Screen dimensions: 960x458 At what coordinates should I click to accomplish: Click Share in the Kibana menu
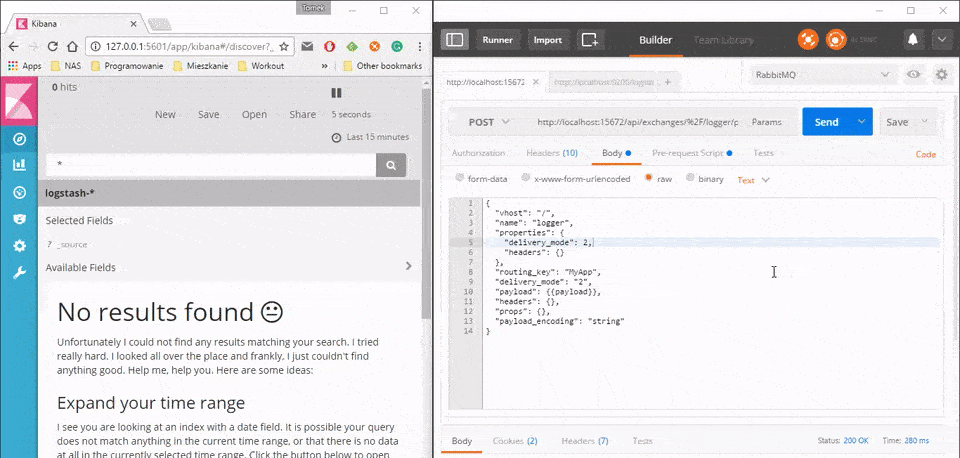click(x=302, y=114)
